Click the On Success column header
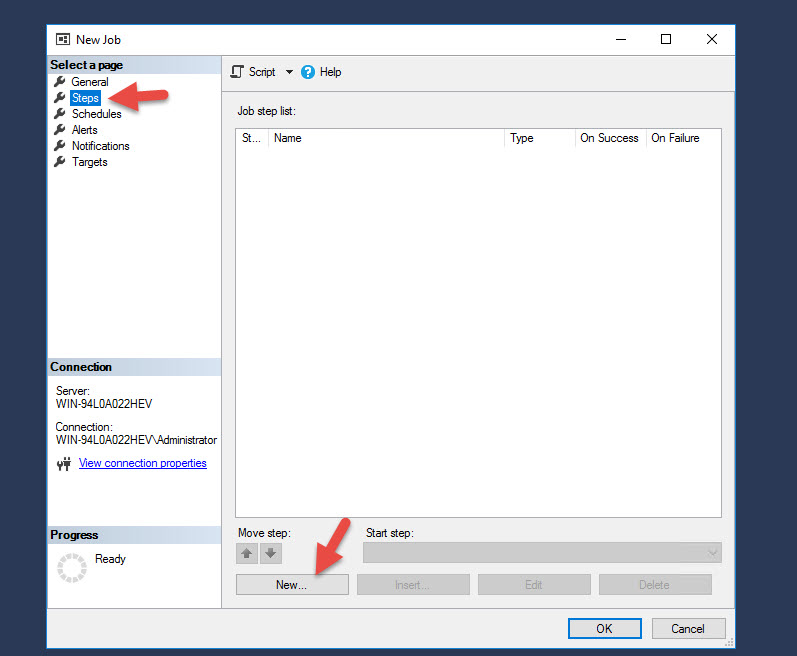This screenshot has height=656, width=797. tap(610, 138)
